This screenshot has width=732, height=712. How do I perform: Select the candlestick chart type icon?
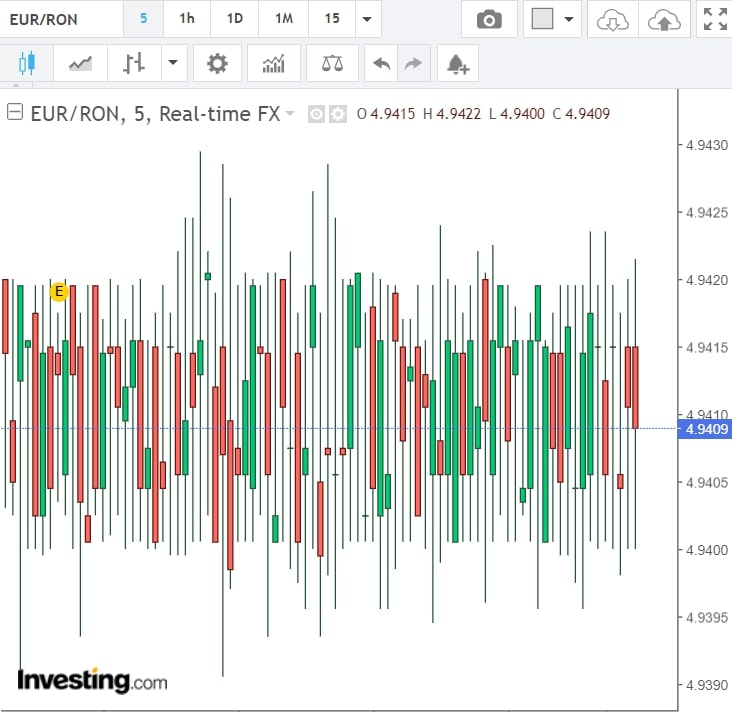click(27, 64)
